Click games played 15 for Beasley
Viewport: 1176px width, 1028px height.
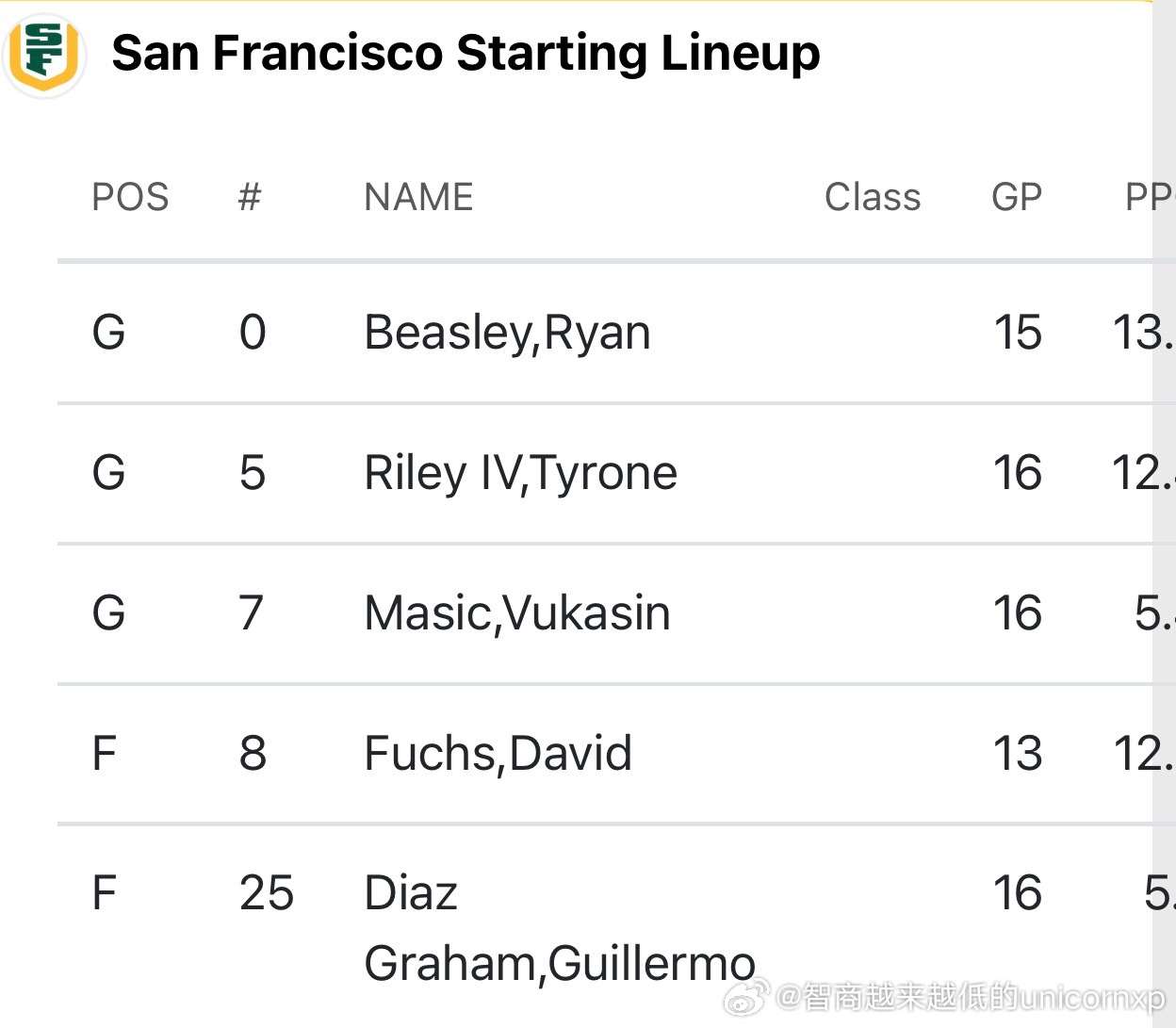coord(1018,333)
